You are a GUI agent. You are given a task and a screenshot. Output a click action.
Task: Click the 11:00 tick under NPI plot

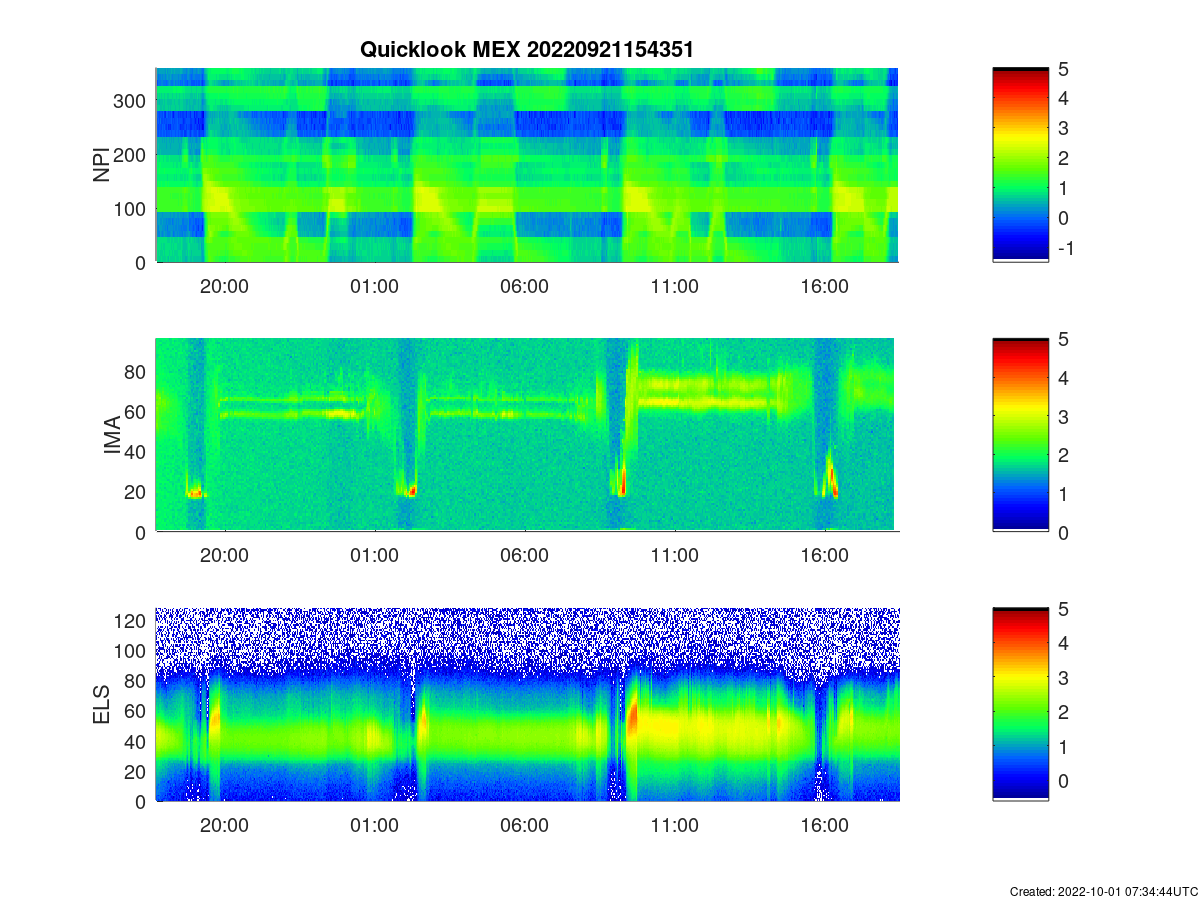674,285
